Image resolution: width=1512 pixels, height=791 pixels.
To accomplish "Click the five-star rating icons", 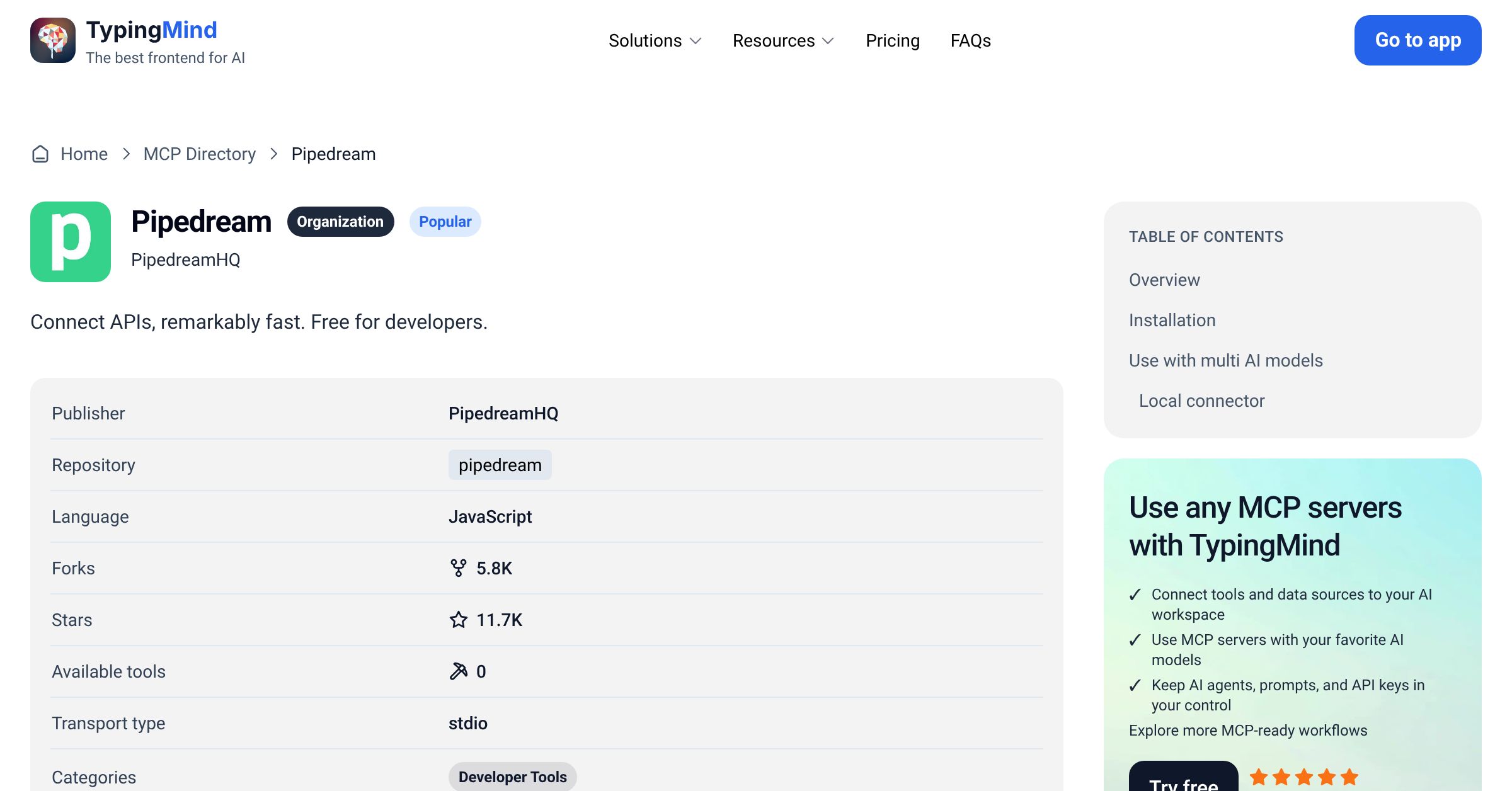I will coord(1304,777).
